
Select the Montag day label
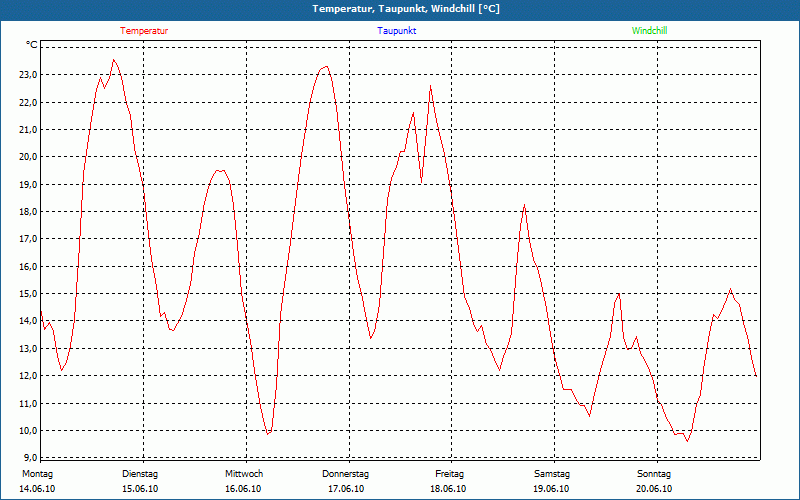click(37, 474)
